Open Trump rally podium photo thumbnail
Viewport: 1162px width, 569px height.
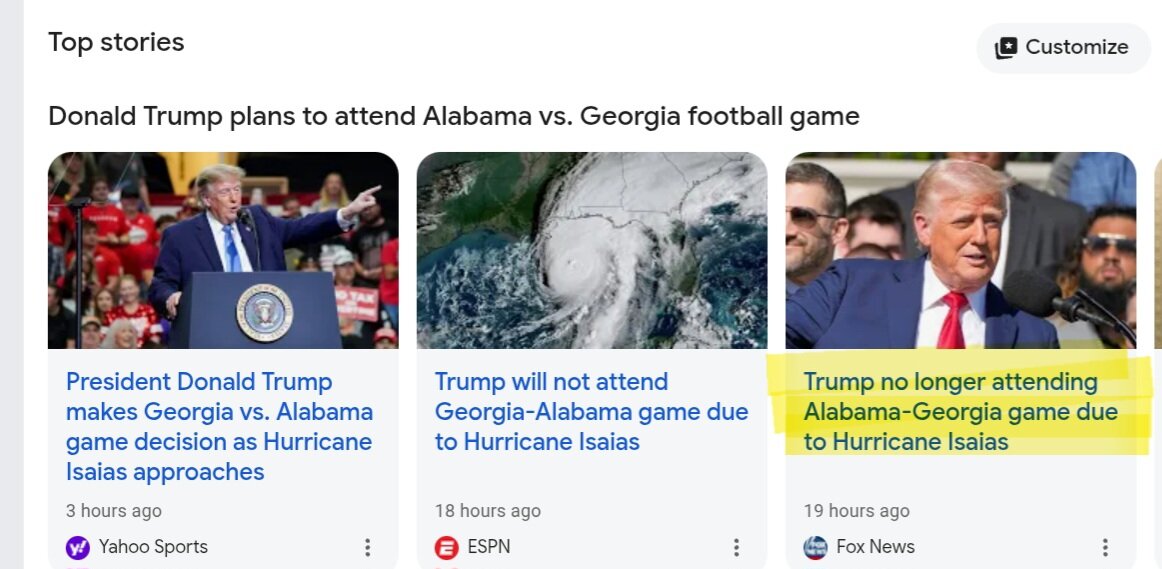coord(223,250)
